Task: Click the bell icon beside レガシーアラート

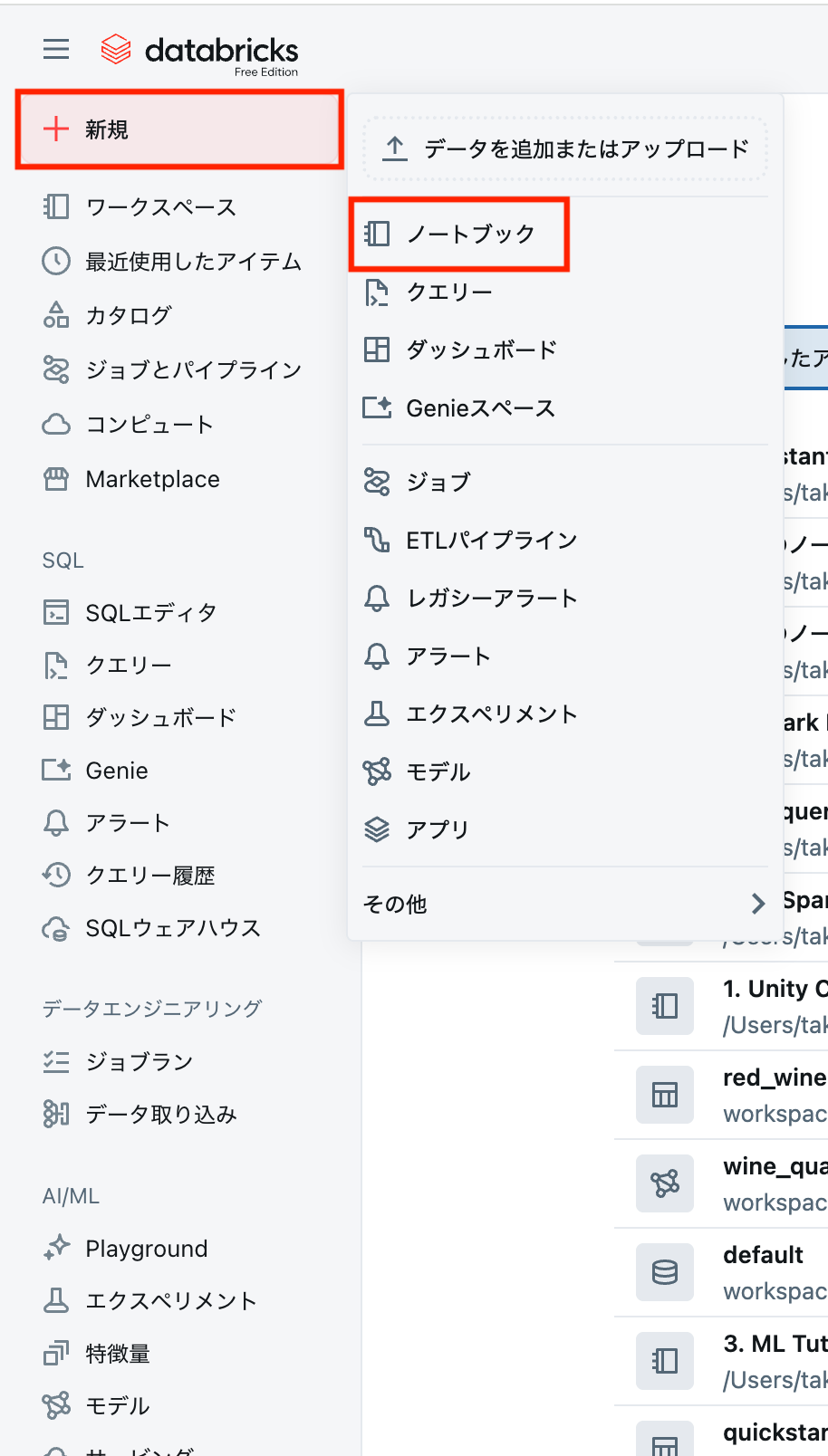Action: (x=376, y=599)
